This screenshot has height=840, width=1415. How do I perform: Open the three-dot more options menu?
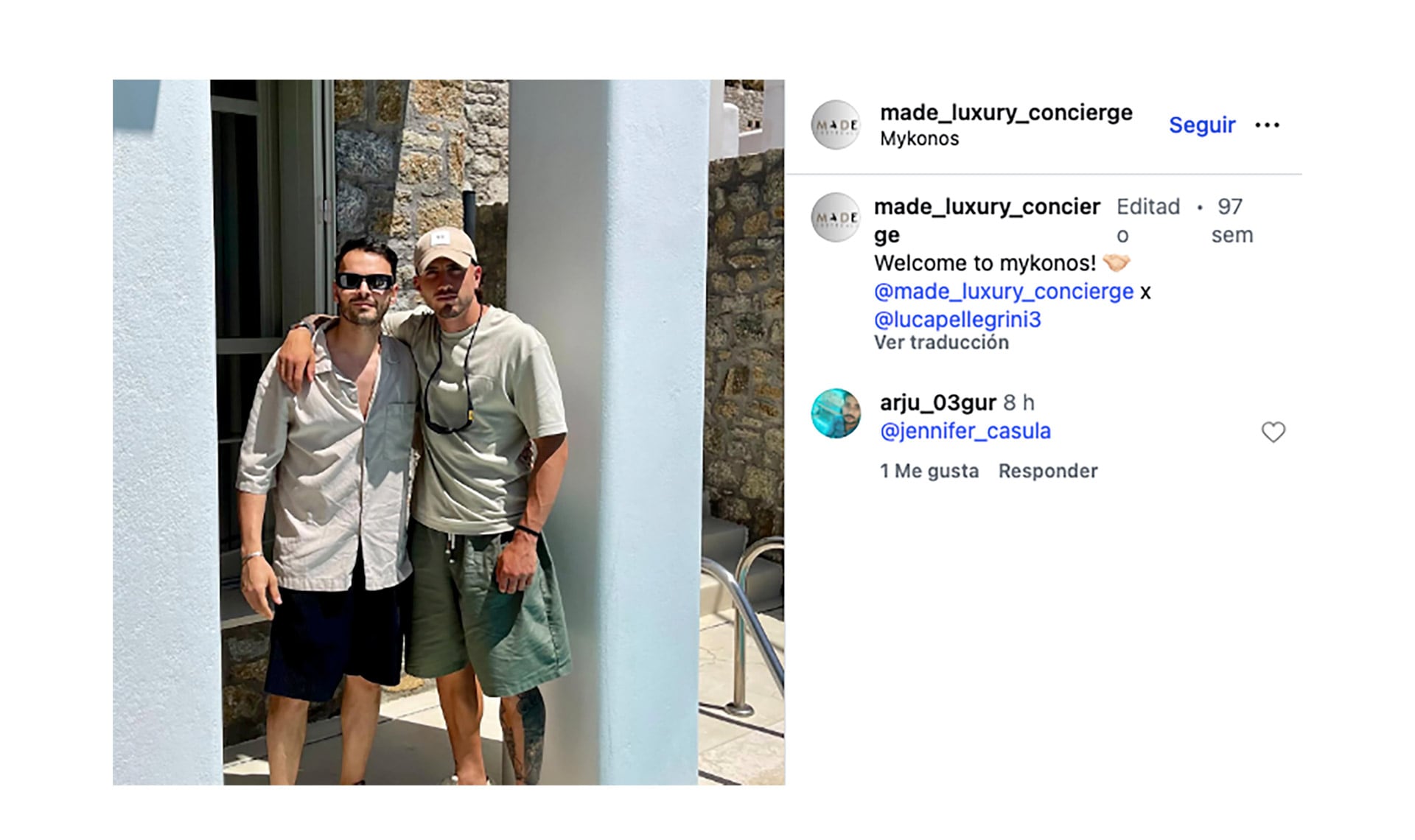[1267, 125]
